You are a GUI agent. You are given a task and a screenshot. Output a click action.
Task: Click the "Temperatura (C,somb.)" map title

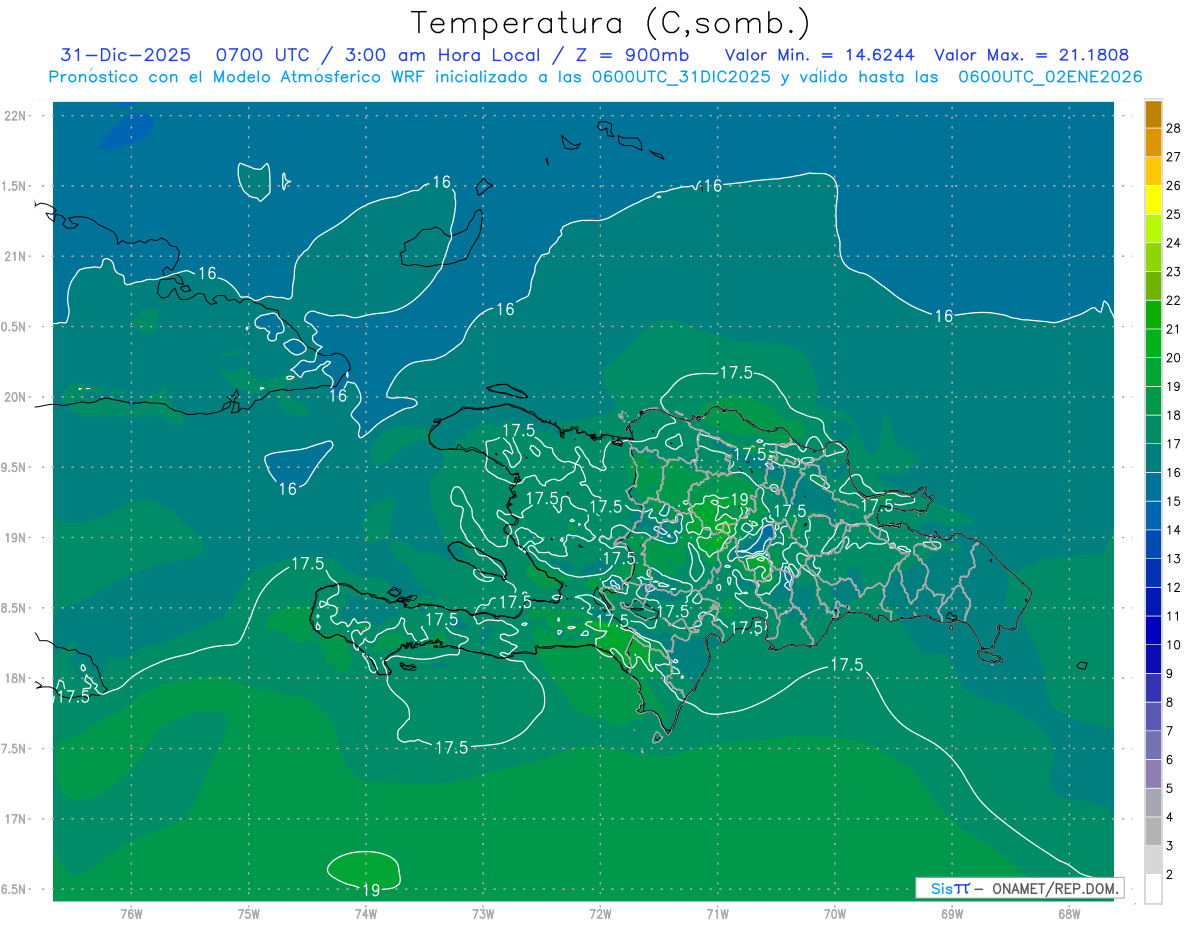[611, 23]
